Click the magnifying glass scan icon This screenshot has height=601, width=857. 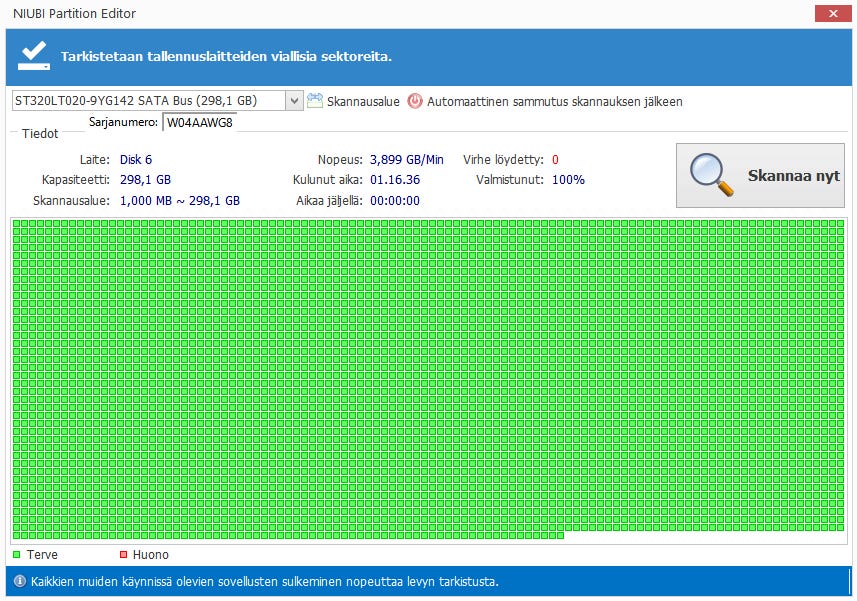(x=711, y=175)
